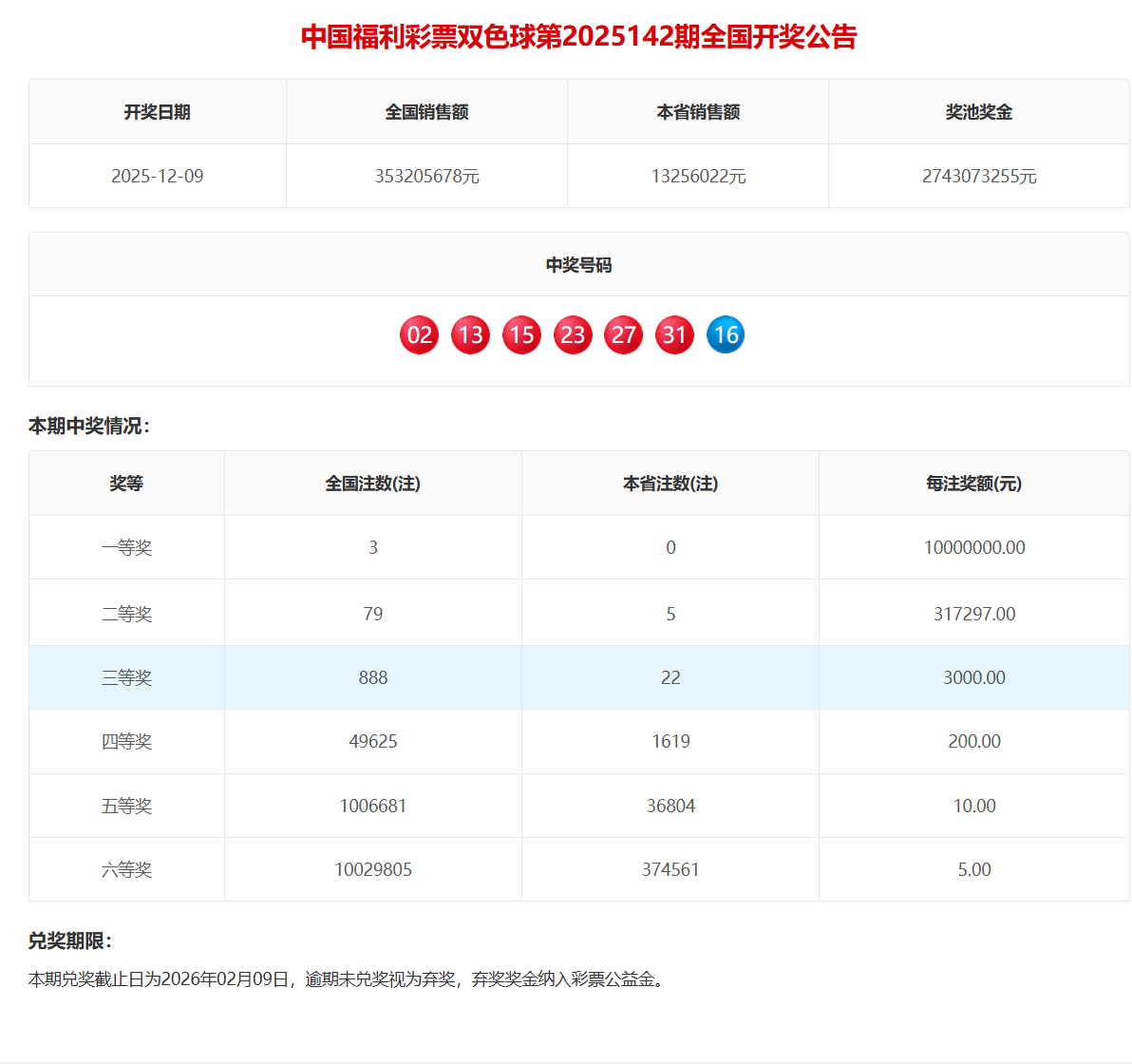1132x1064 pixels.
Task: Click first prize provincial count 0
Action: [x=670, y=547]
